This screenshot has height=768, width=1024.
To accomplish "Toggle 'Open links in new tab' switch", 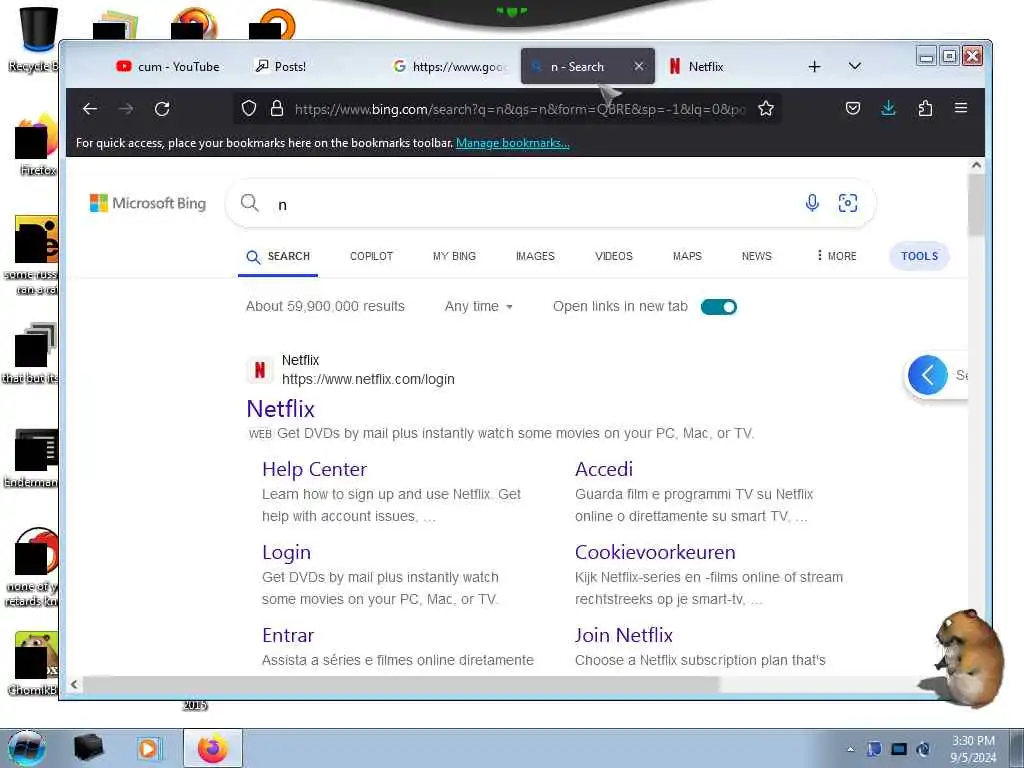I will click(718, 307).
